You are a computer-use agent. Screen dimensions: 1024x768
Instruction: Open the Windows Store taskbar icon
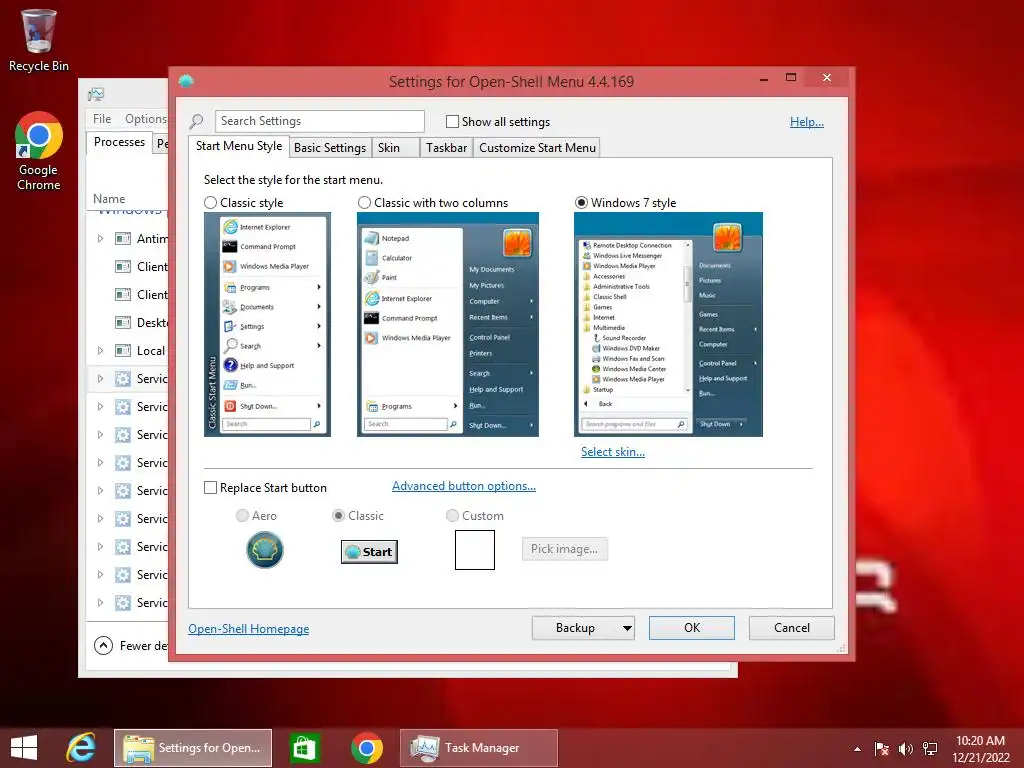(x=304, y=748)
